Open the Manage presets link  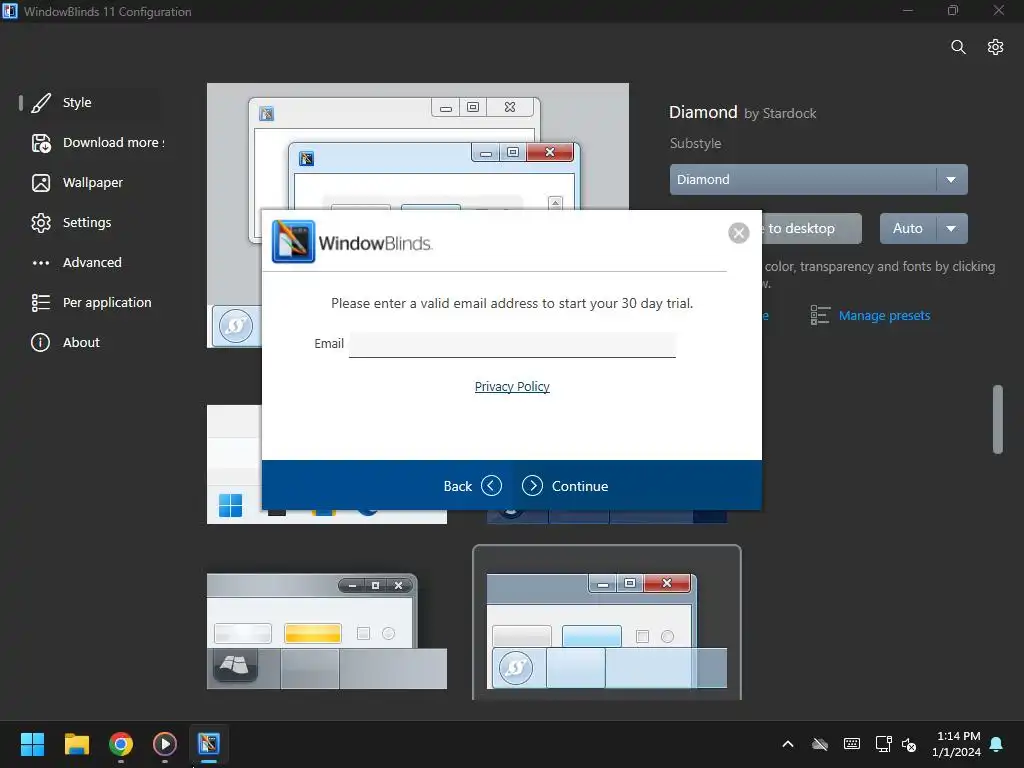click(x=884, y=315)
